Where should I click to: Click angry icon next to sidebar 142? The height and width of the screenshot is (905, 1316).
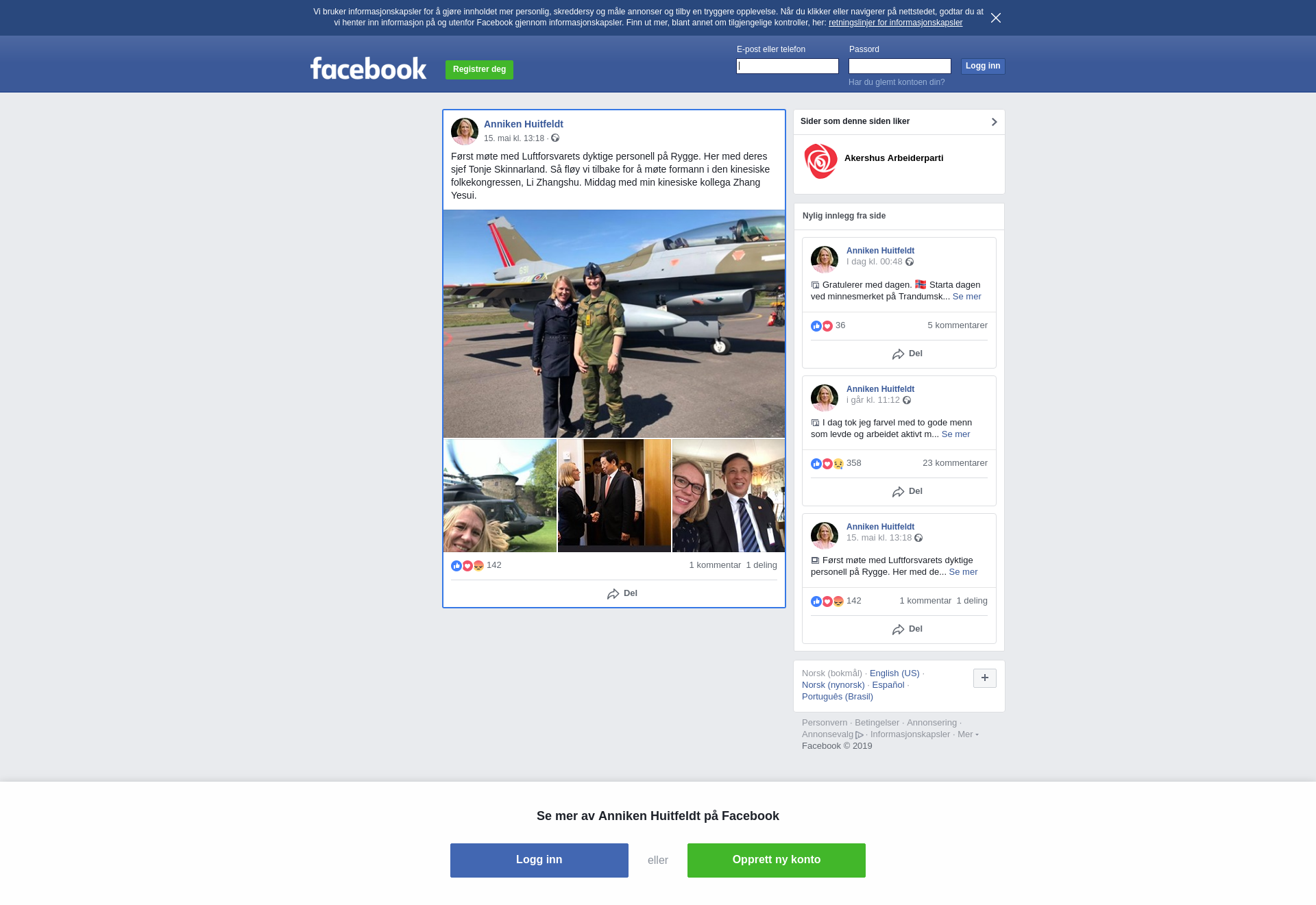point(838,602)
